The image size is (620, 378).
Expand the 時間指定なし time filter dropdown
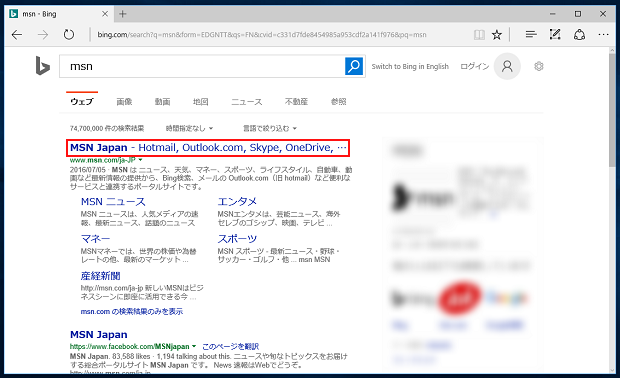[189, 128]
